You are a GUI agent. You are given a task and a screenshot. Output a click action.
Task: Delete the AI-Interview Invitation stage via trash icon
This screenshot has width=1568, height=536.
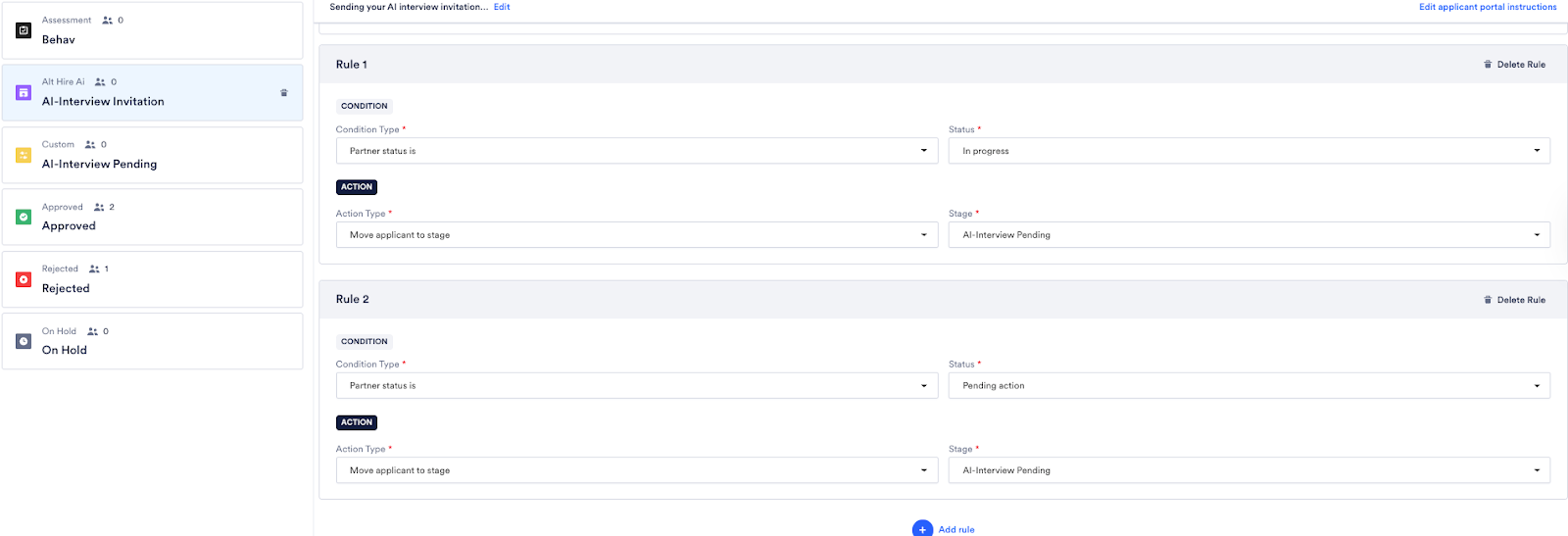pyautogui.click(x=284, y=93)
